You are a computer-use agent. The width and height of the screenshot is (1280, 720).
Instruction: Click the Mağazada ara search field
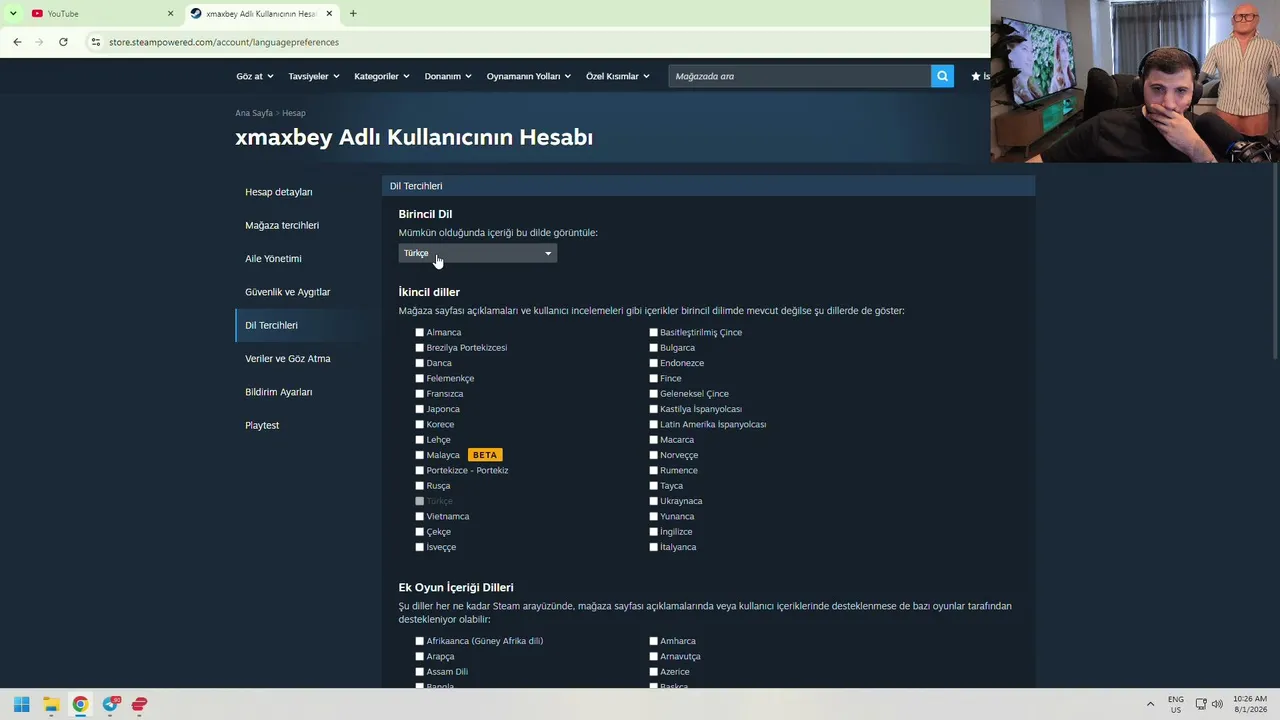800,76
